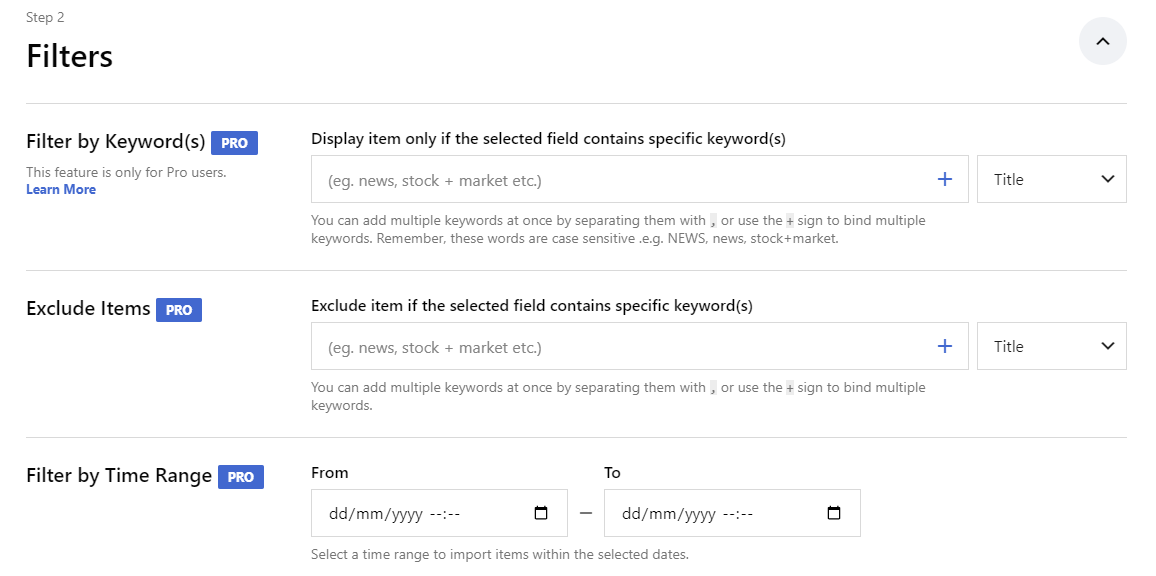
Task: Click the PRO badge next to Filter by Keyword(s)
Action: 234,142
